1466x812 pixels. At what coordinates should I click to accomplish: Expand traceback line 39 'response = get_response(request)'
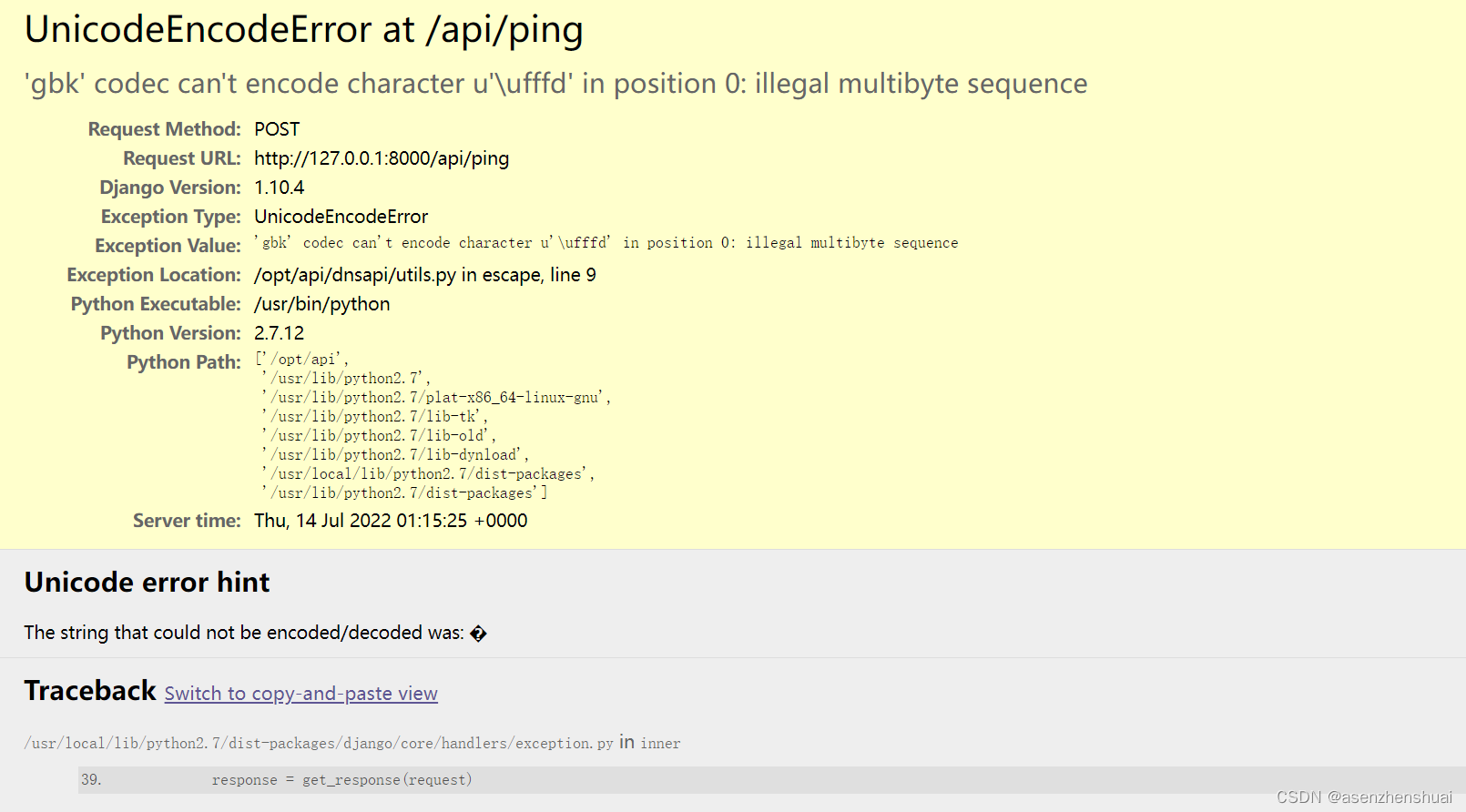[772, 780]
